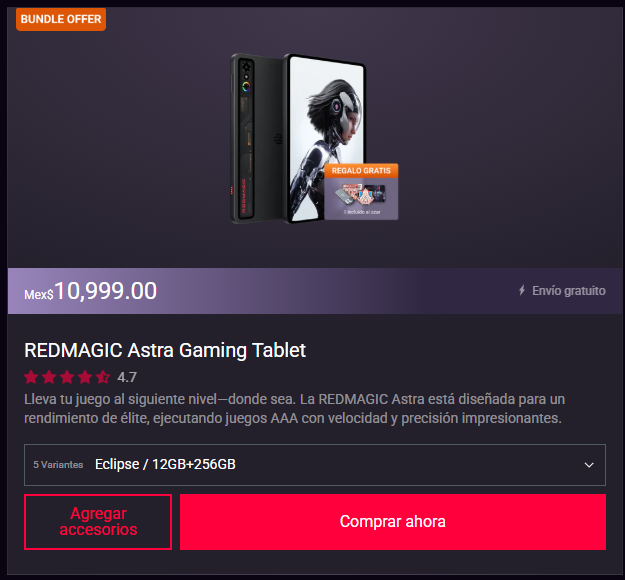Click the fourth rating star
This screenshot has width=625, height=580.
point(85,377)
